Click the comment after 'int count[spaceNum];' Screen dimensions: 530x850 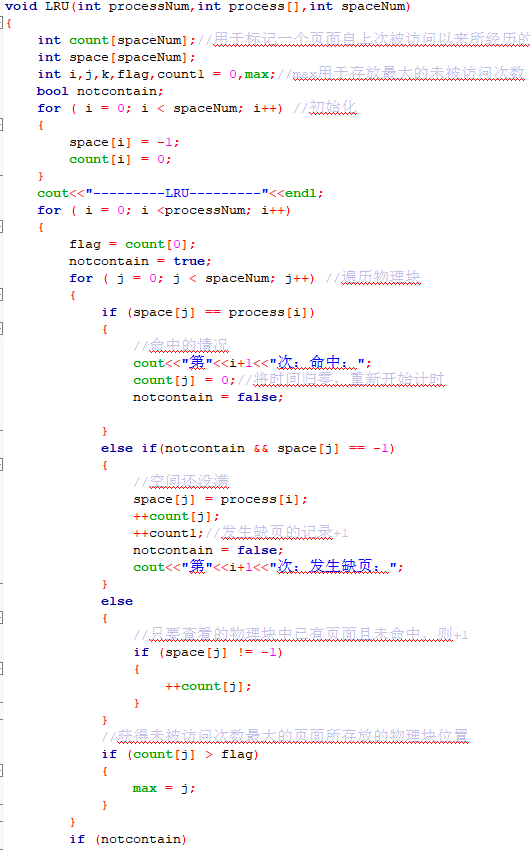coord(364,40)
